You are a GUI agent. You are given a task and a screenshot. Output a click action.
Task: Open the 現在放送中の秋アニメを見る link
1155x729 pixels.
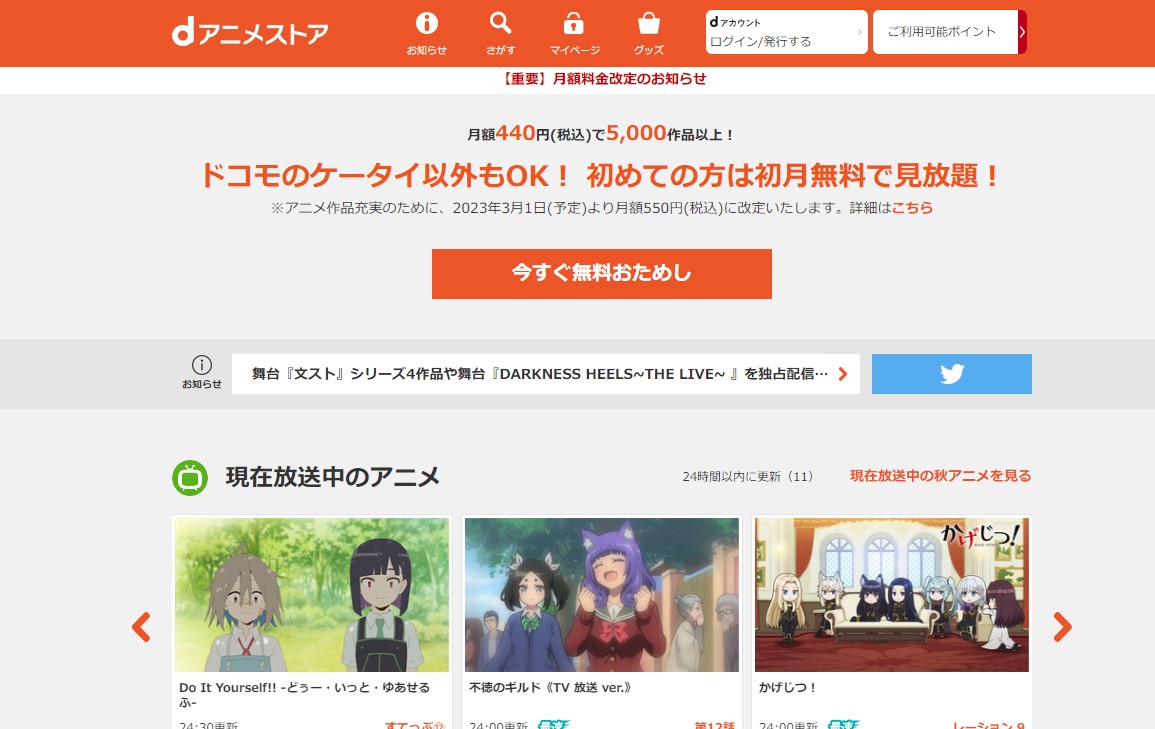(941, 476)
